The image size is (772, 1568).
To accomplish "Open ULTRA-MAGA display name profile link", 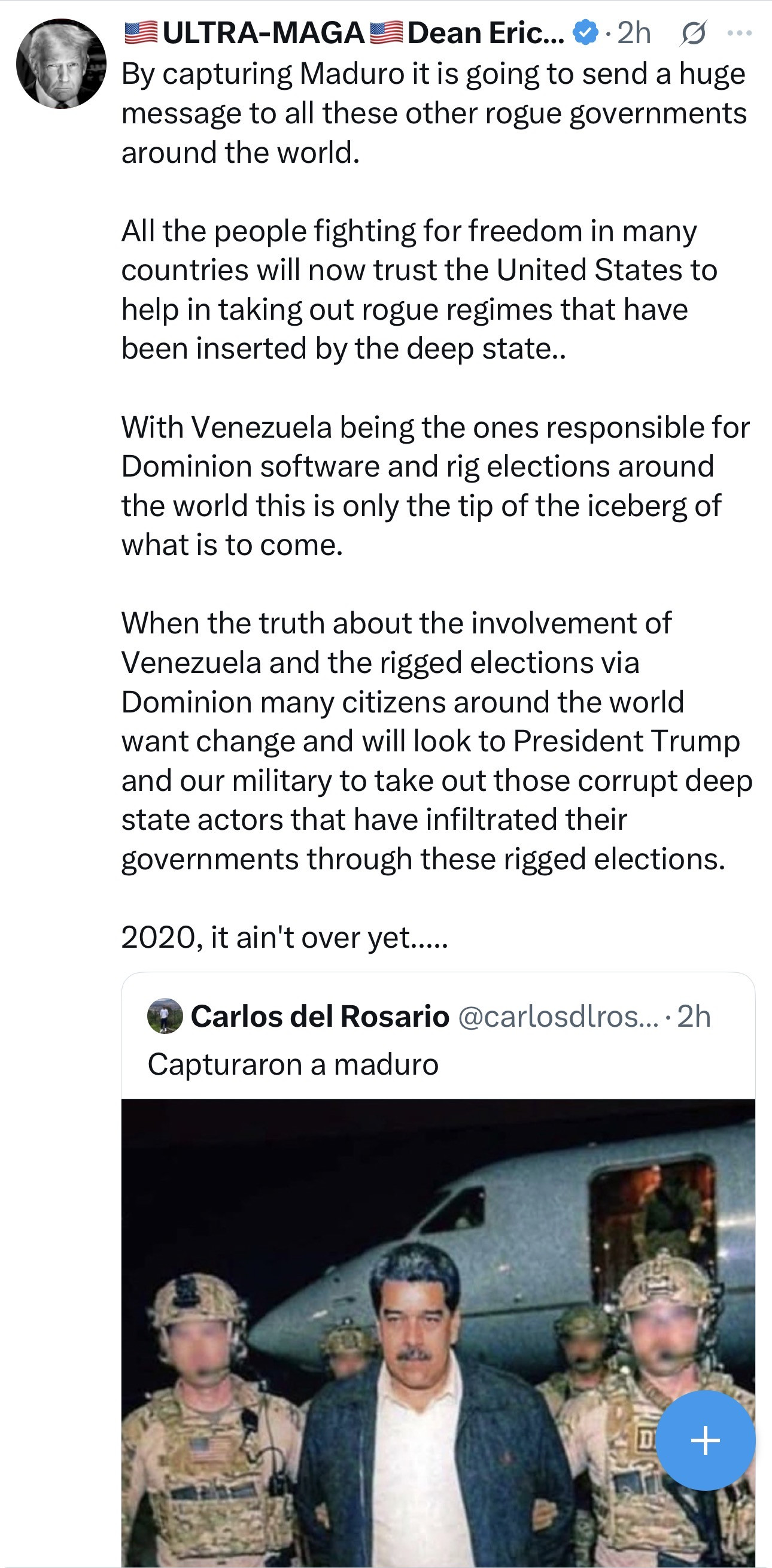I will click(263, 33).
